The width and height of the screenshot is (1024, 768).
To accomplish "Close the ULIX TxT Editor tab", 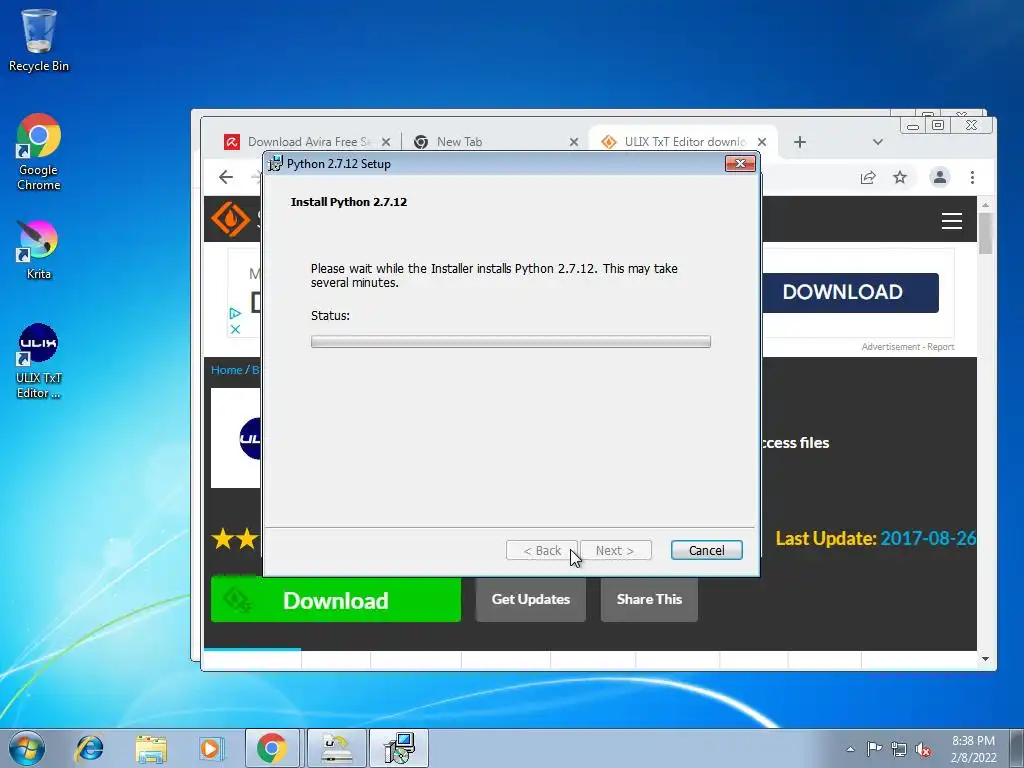I will point(761,142).
